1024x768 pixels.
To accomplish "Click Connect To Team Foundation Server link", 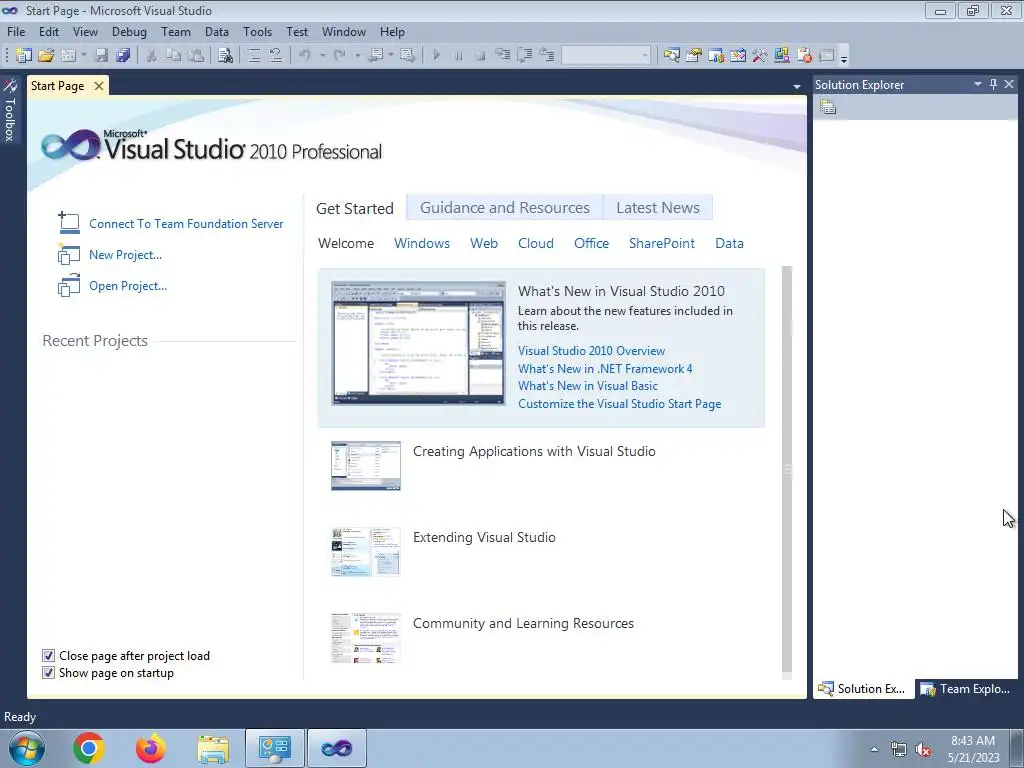I will coord(186,224).
